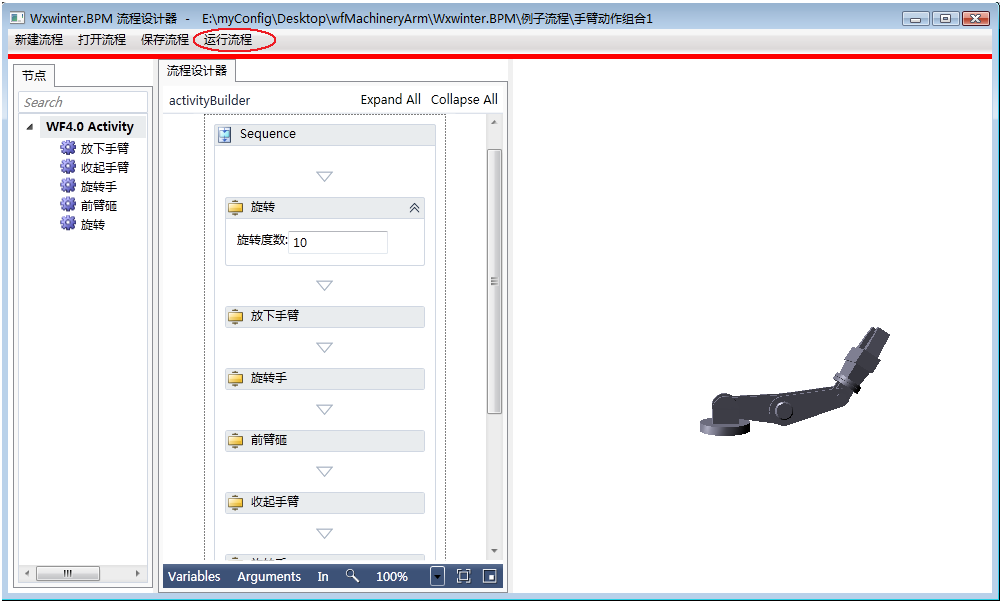Click the node panel scrollbar left arrow
The height and width of the screenshot is (603, 1002).
coord(27,574)
